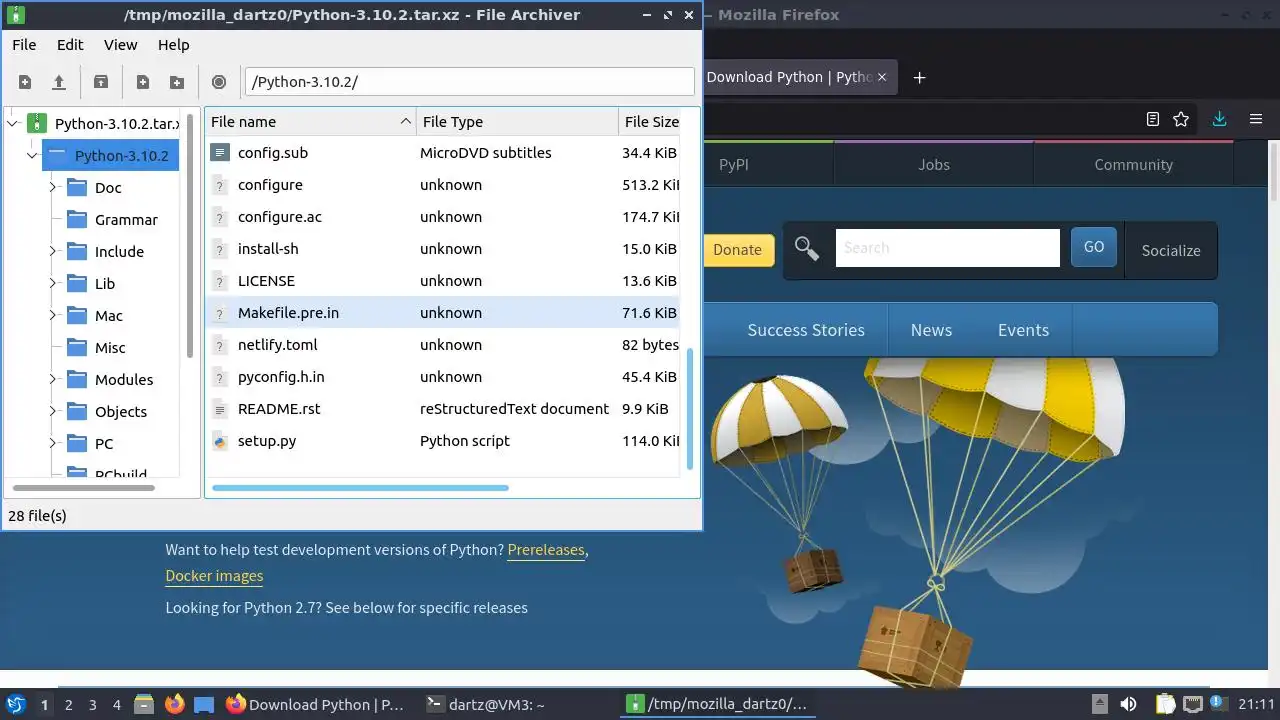1280x720 pixels.
Task: Click the Open archive upload-arrow icon
Action: [x=59, y=82]
